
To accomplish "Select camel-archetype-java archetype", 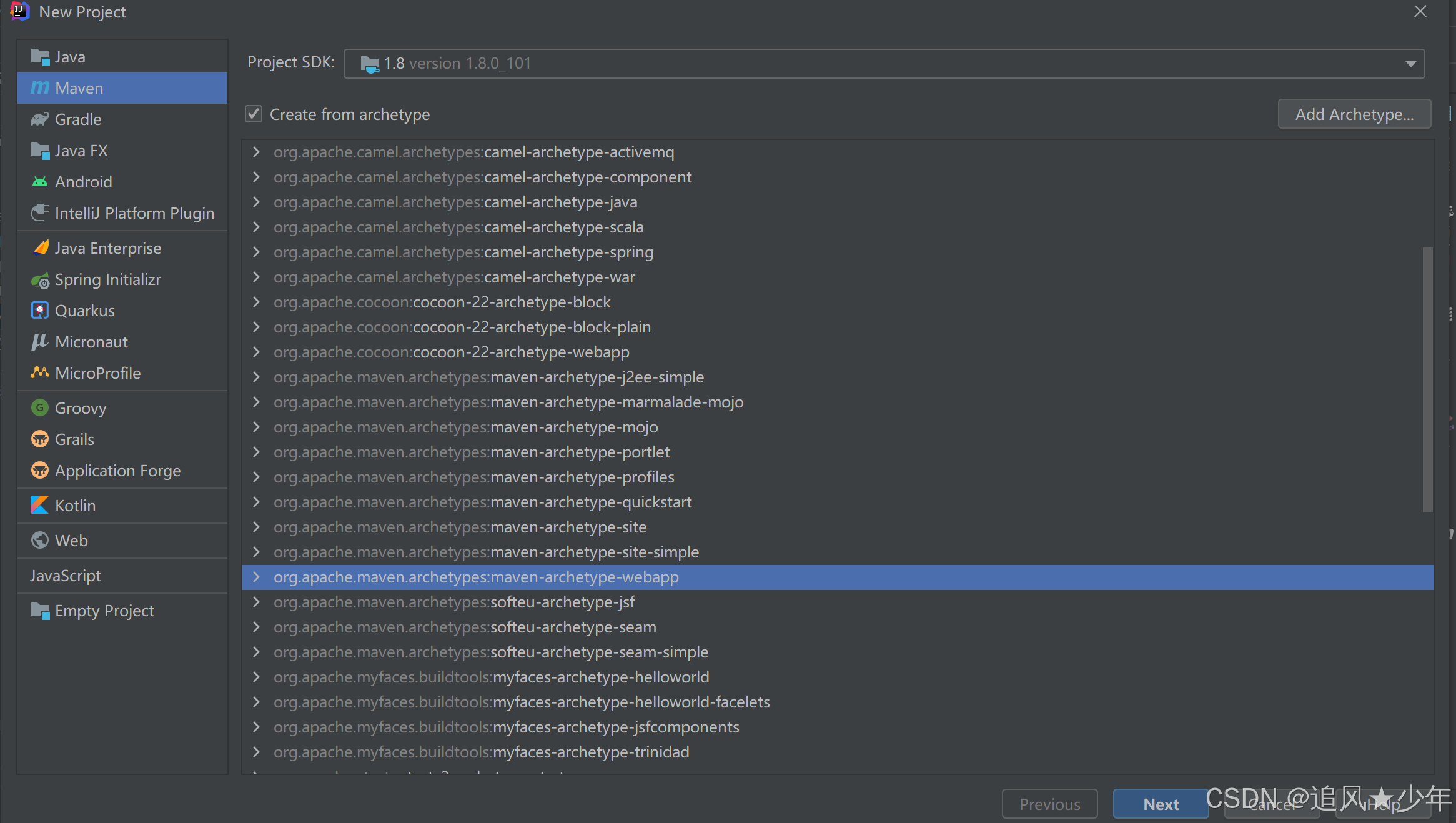I will click(838, 202).
